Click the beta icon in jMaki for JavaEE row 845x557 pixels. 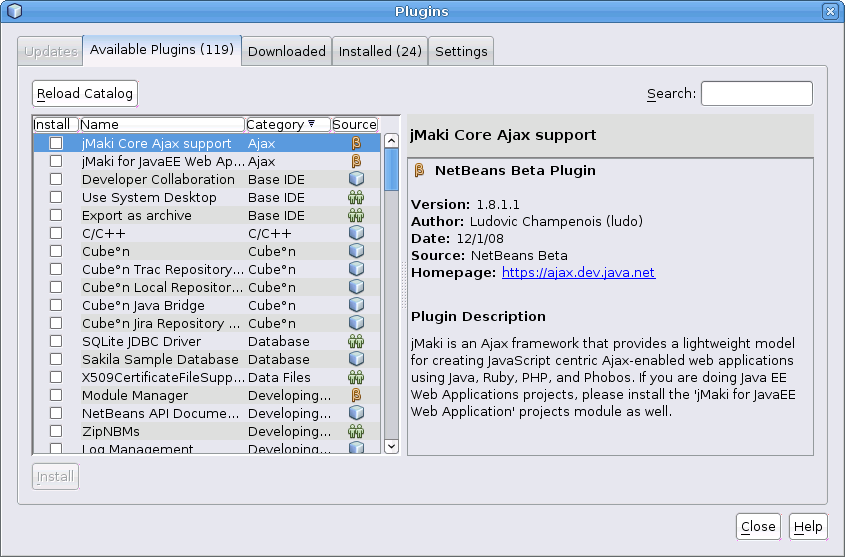click(x=356, y=161)
